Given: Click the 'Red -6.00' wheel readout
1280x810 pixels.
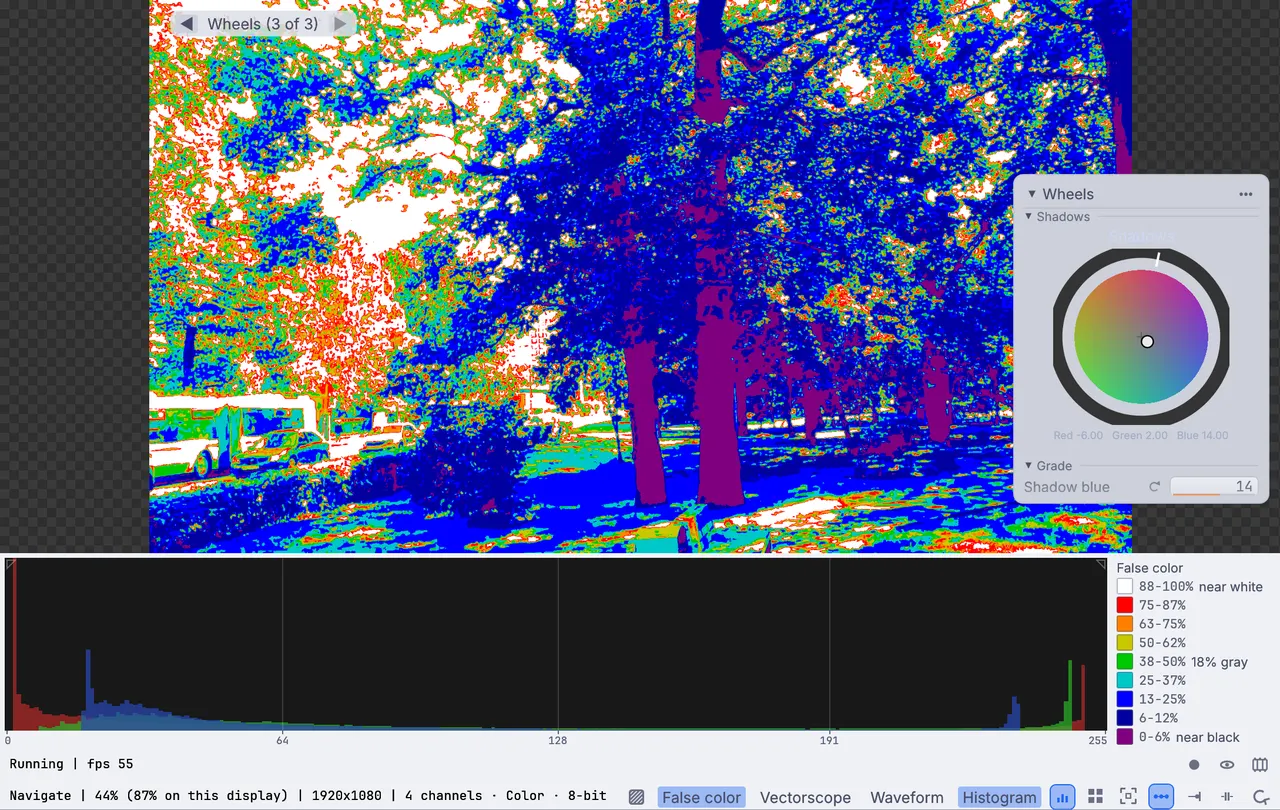Looking at the screenshot, I should click(1078, 435).
